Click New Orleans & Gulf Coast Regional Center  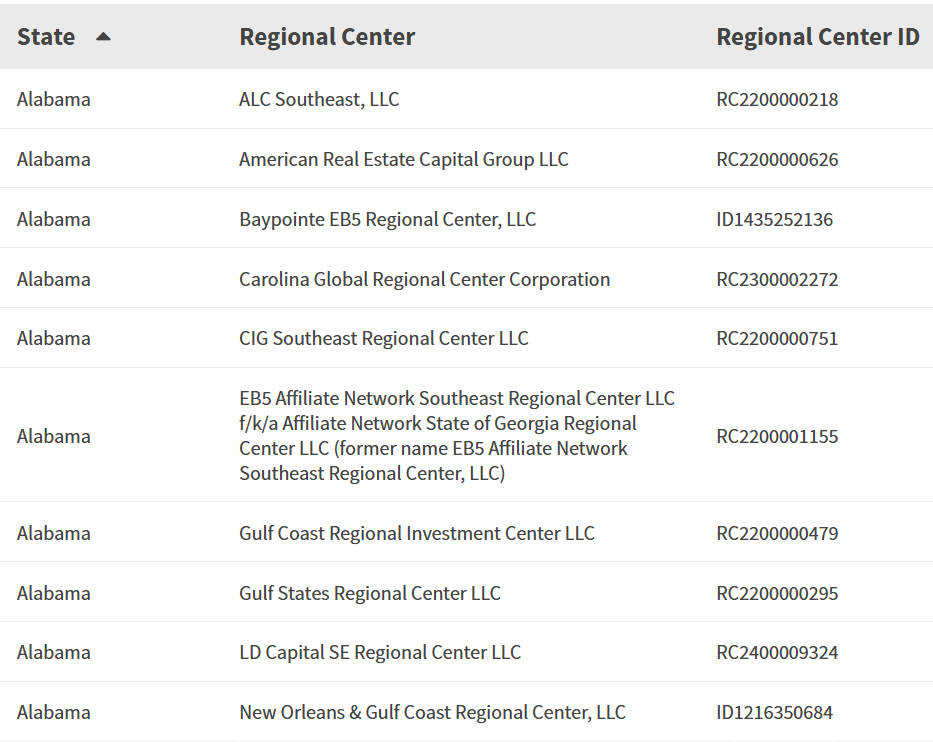[x=432, y=712]
